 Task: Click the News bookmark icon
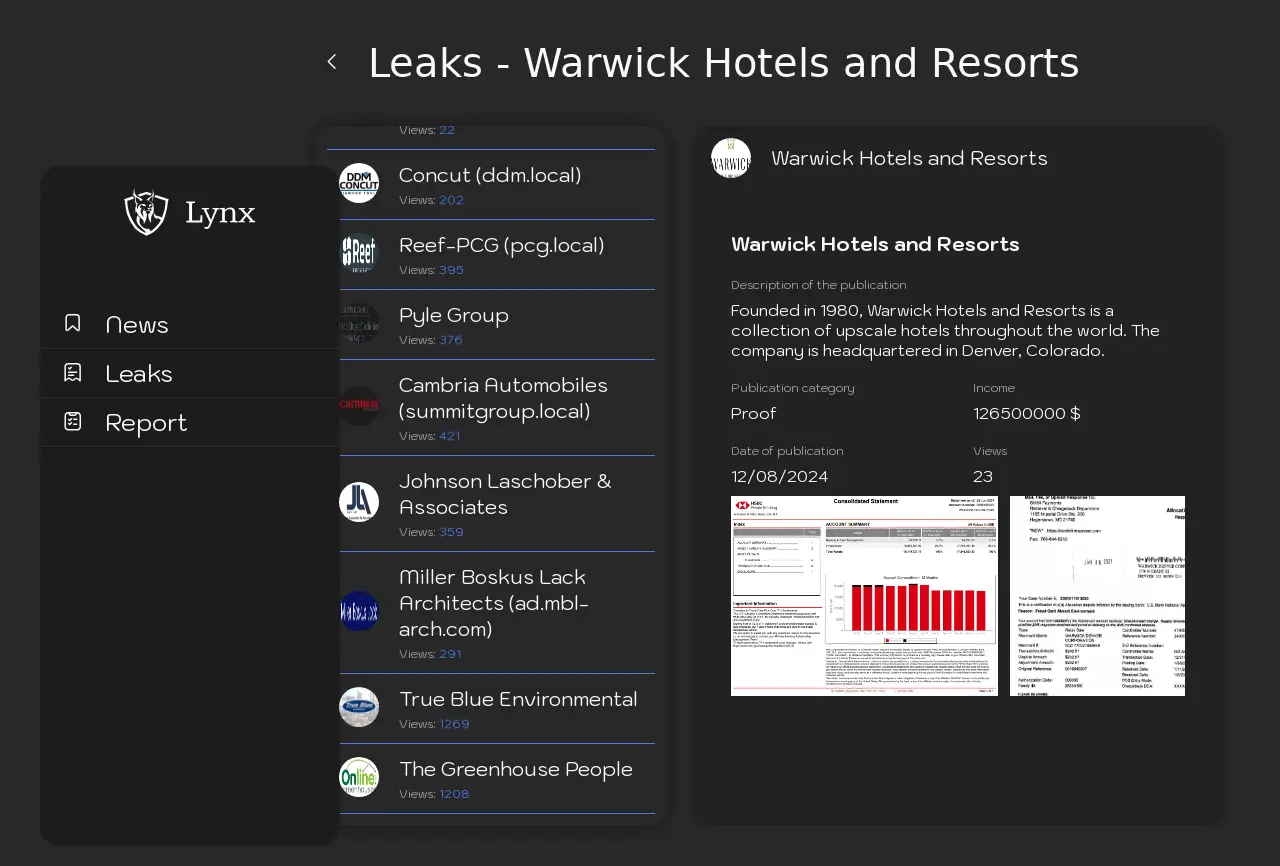pos(73,323)
